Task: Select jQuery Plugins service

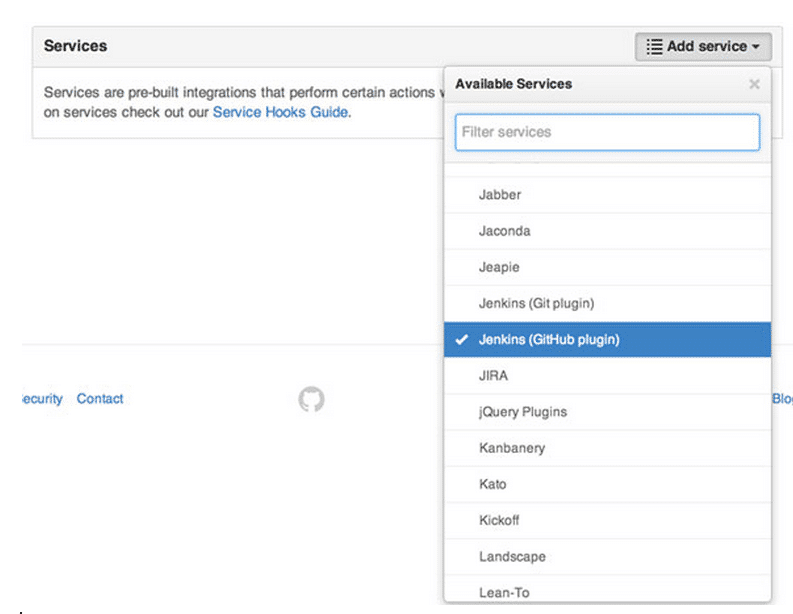Action: click(607, 412)
